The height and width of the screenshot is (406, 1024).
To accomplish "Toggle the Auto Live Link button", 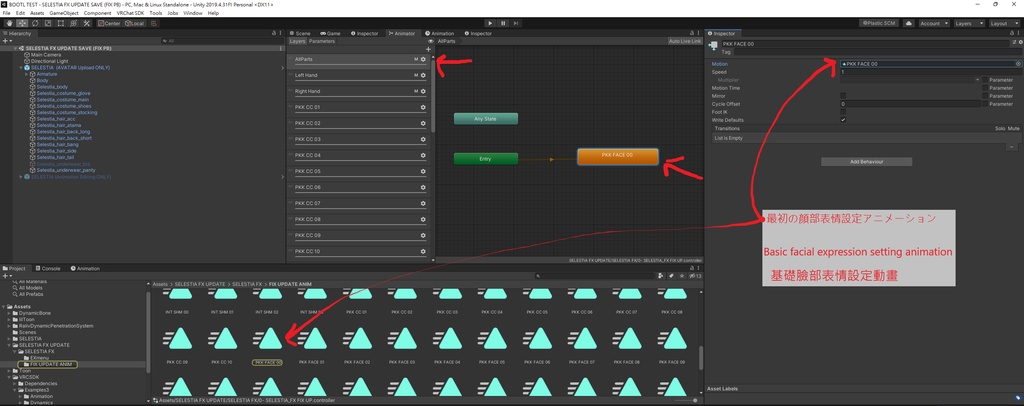I will click(684, 41).
